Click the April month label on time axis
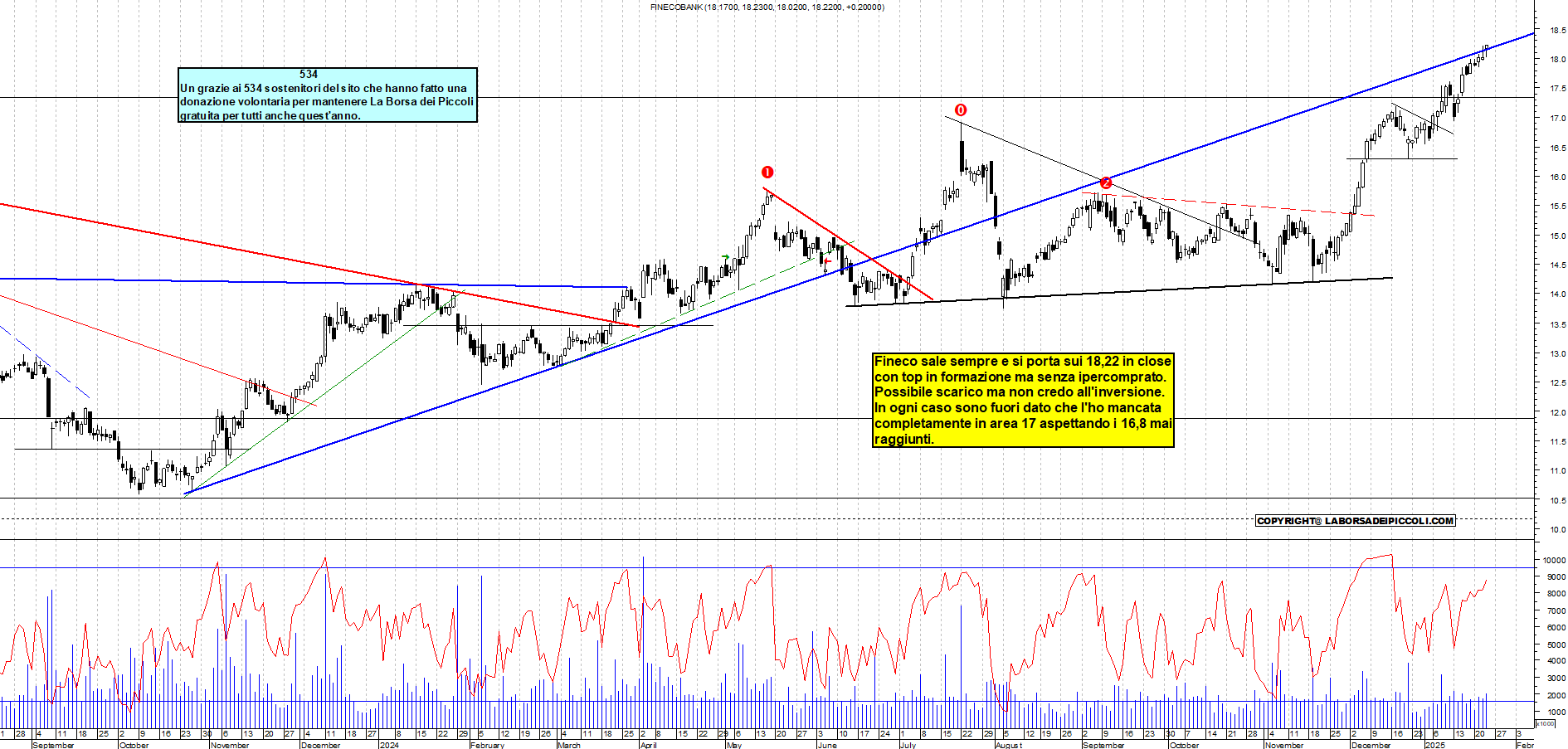Image resolution: width=1568 pixels, height=749 pixels. click(x=648, y=745)
